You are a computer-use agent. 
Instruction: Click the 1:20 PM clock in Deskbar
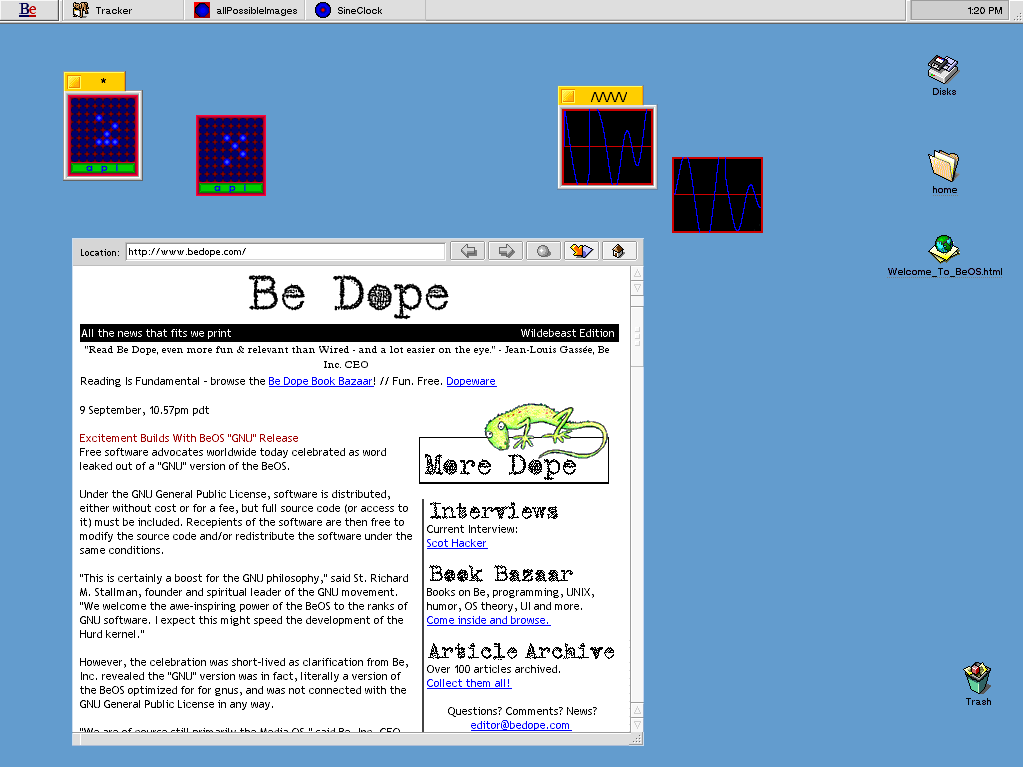pos(966,11)
